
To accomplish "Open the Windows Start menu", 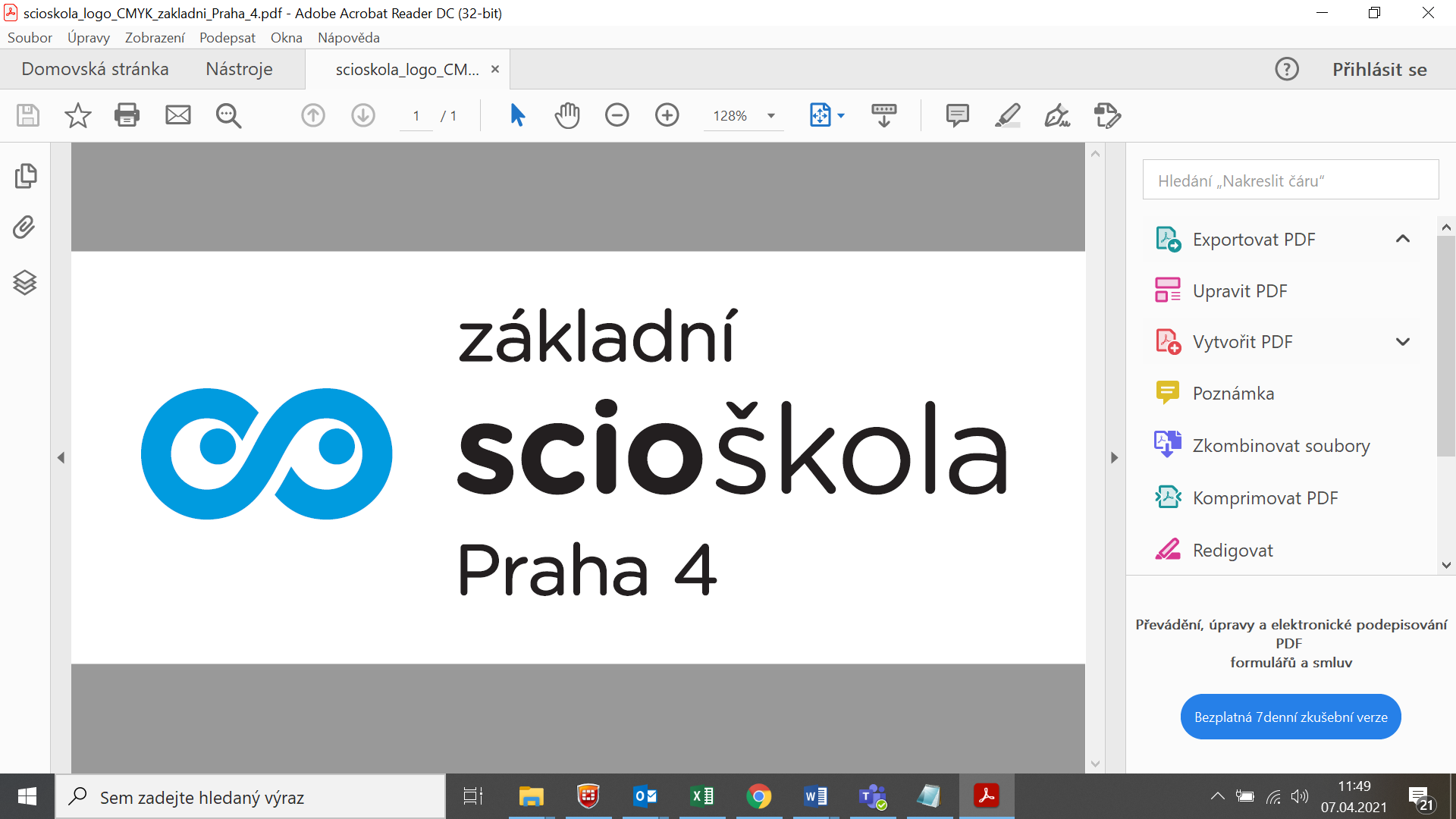I will (x=27, y=796).
